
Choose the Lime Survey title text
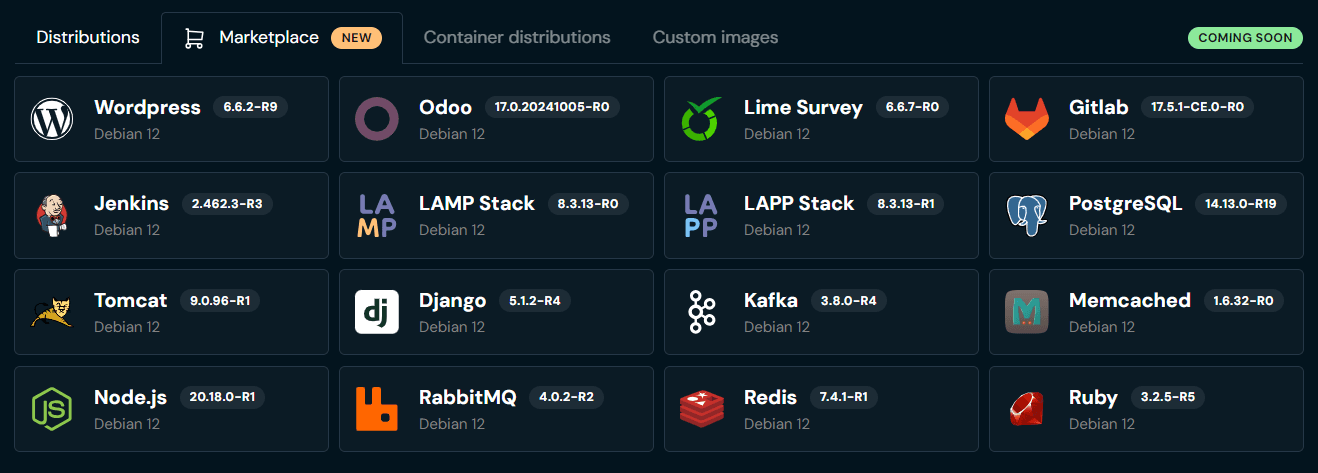(x=803, y=107)
